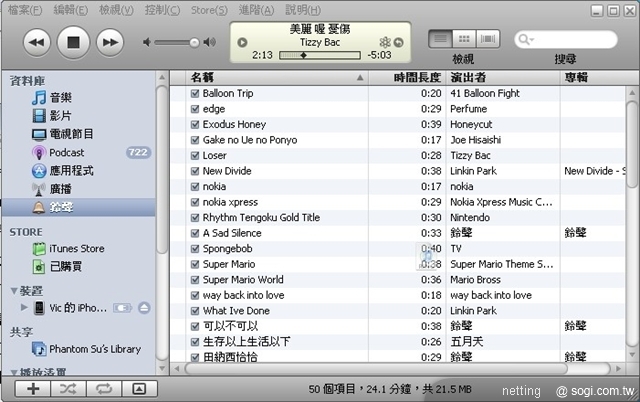Click the track list scroll-down arrow
Viewport: 640px width, 402px height.
tap(632, 355)
